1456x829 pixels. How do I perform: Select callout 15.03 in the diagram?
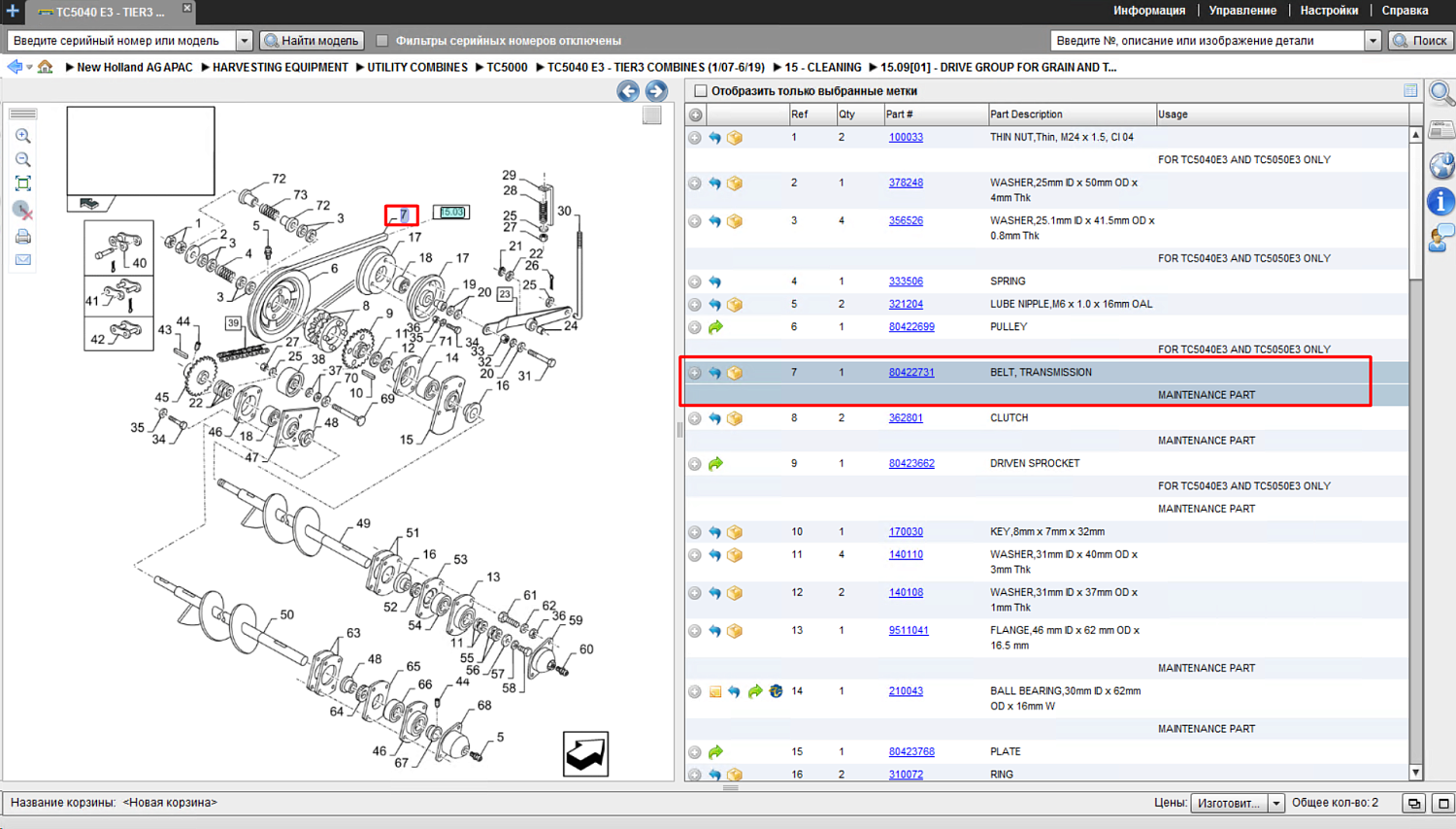pos(451,212)
